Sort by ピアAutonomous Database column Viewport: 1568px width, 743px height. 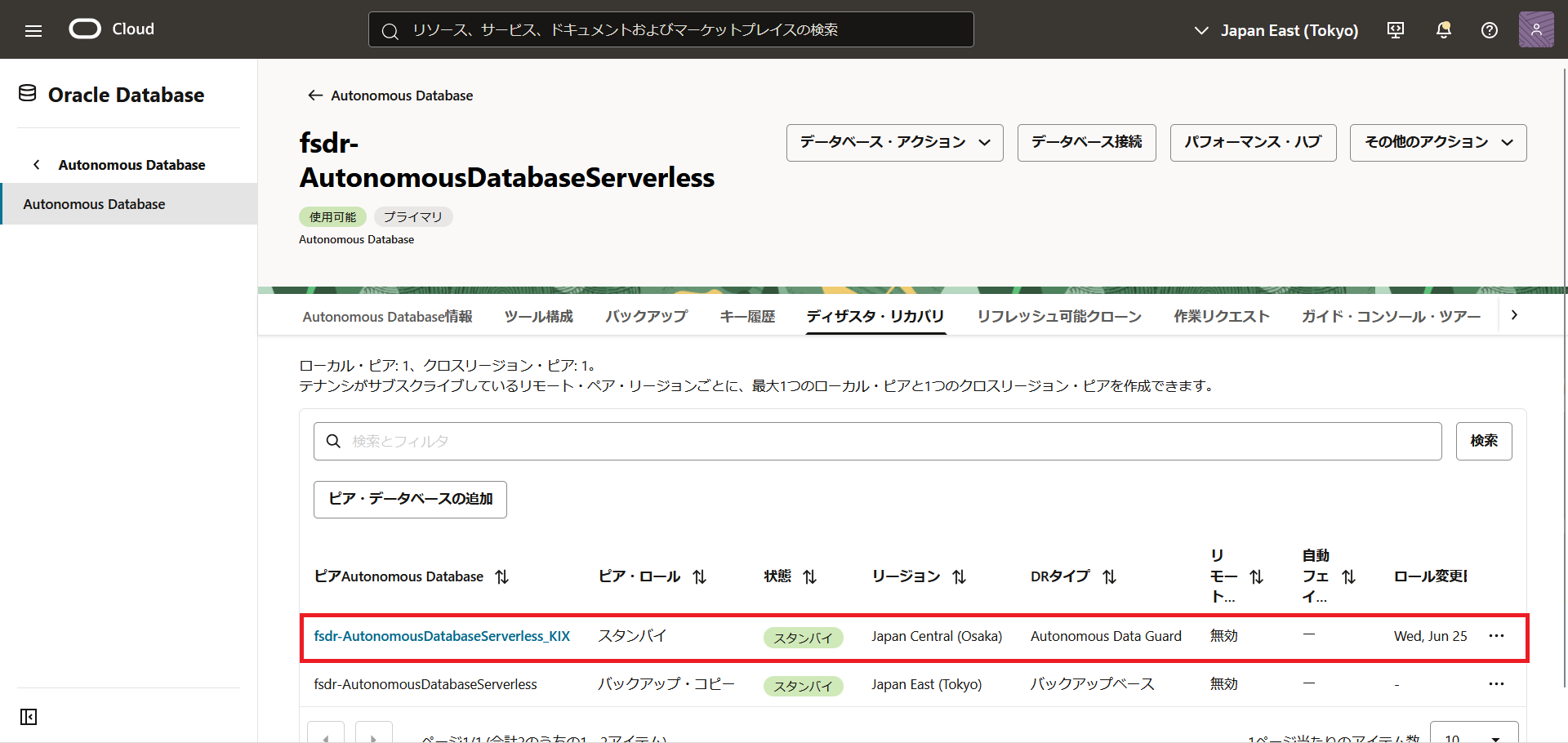pyautogui.click(x=502, y=576)
